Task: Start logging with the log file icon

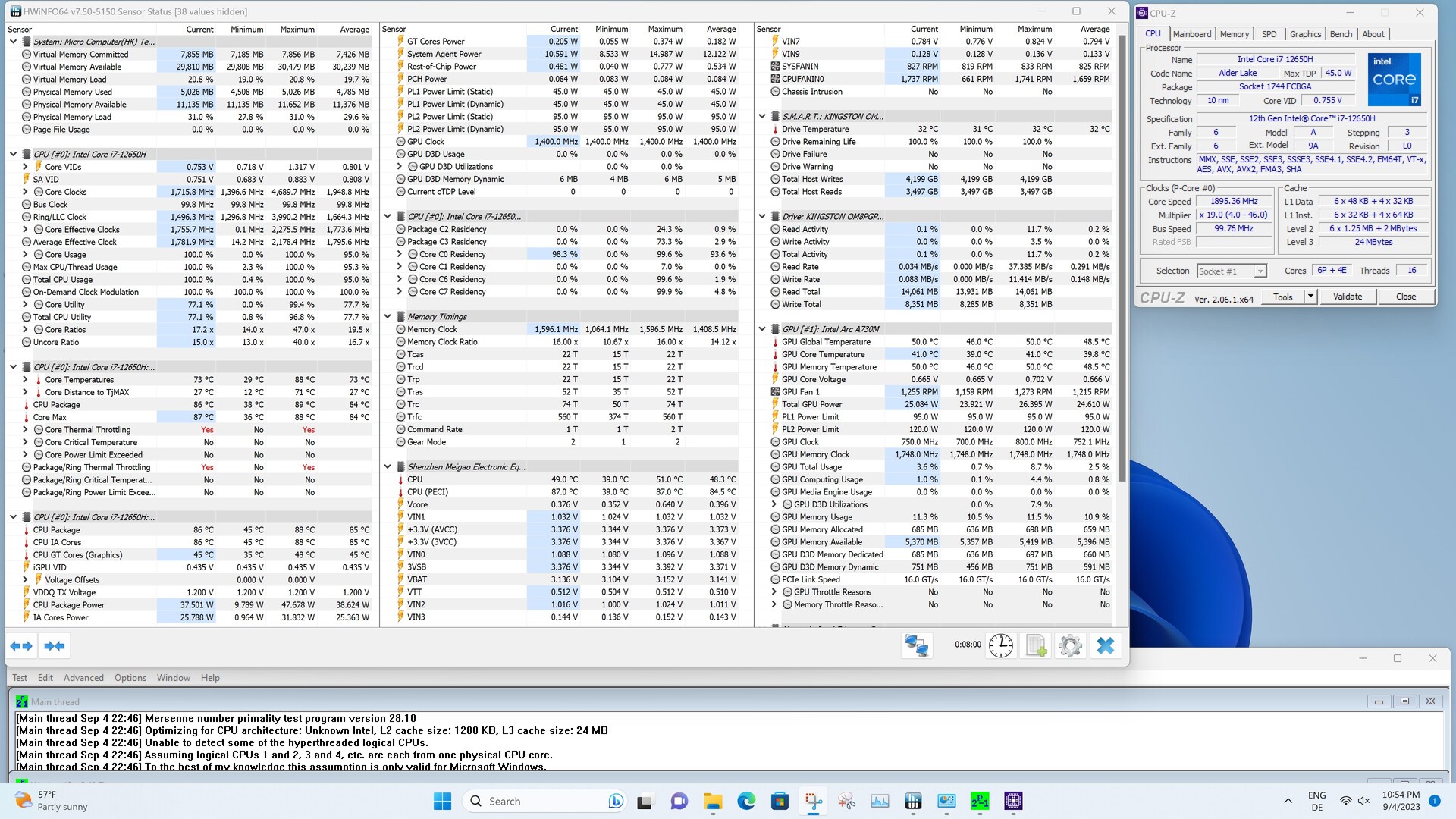Action: (x=1036, y=646)
